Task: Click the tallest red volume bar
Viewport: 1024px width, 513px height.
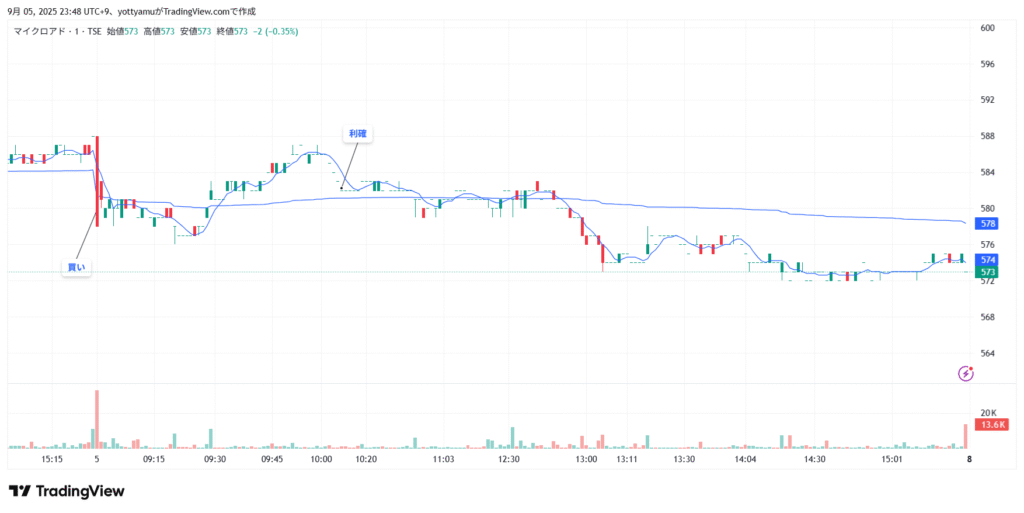Action: [x=97, y=419]
